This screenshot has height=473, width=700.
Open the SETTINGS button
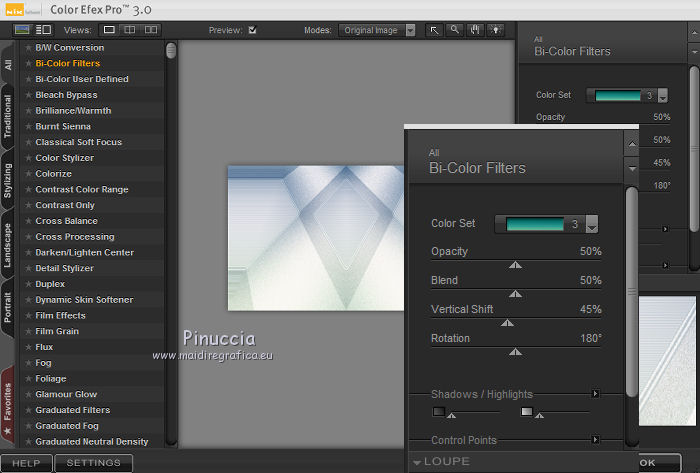tap(93, 463)
